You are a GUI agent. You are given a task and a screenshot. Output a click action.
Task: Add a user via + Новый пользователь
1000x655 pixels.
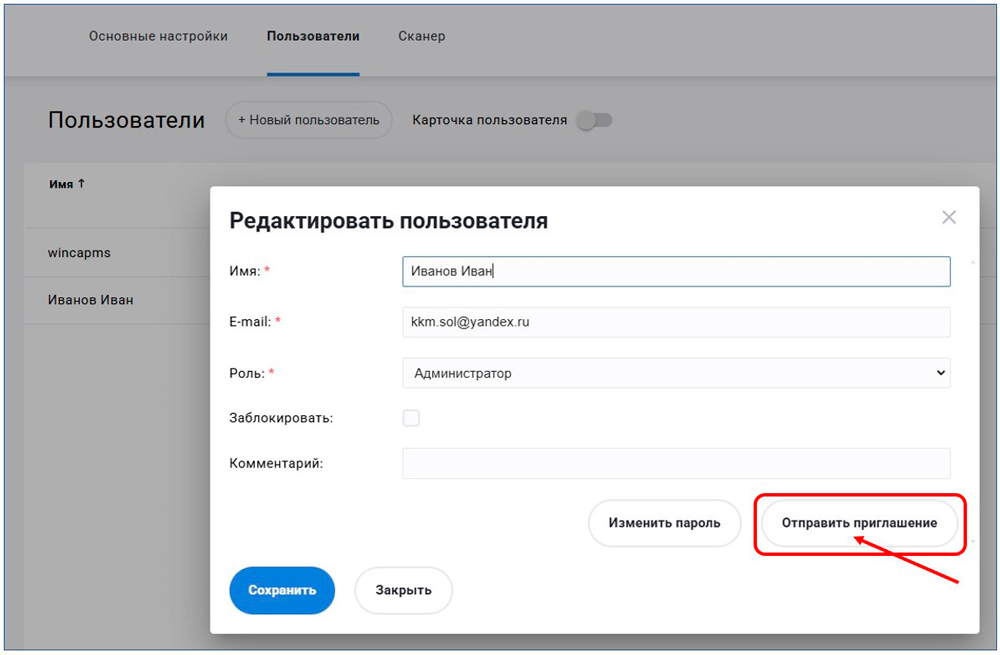pyautogui.click(x=308, y=120)
